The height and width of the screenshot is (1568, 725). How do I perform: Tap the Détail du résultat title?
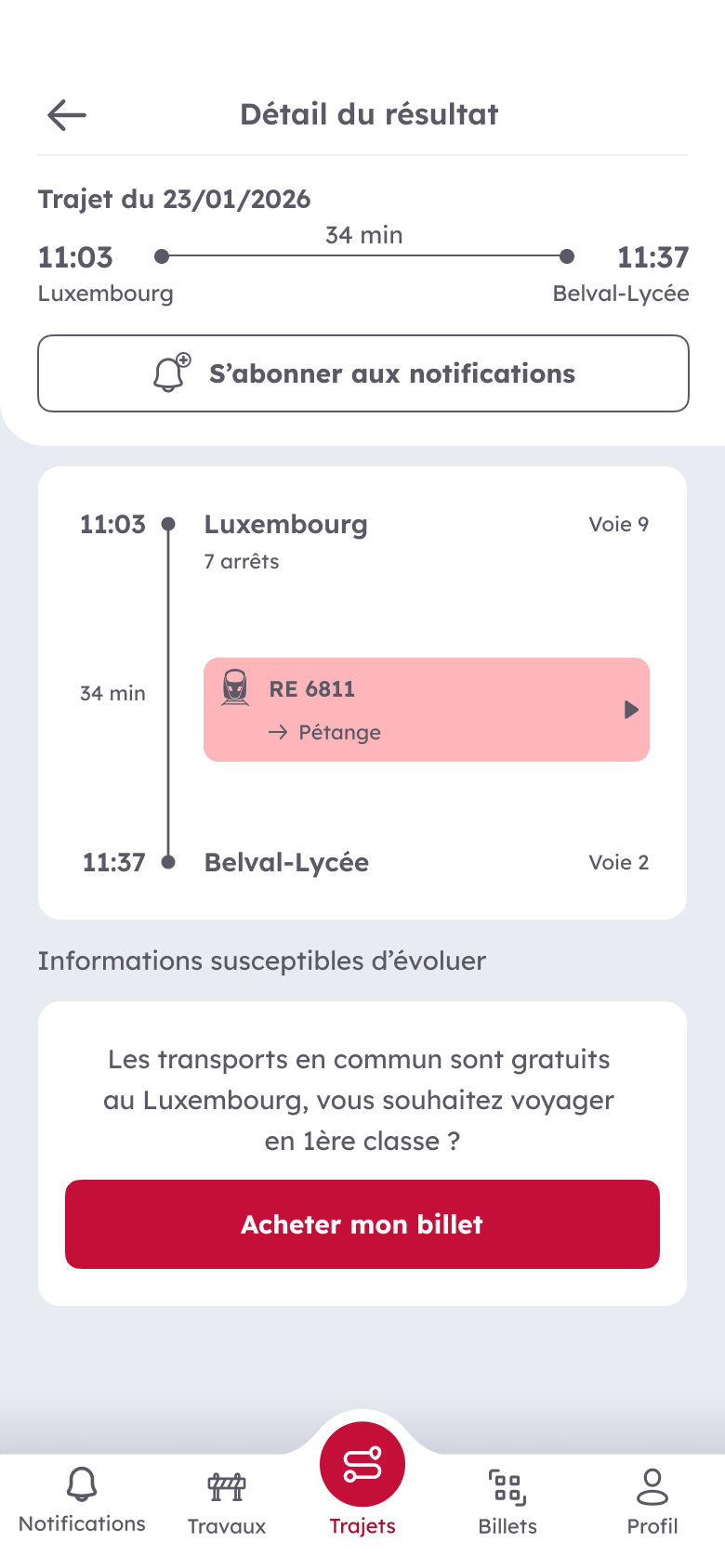(x=369, y=114)
